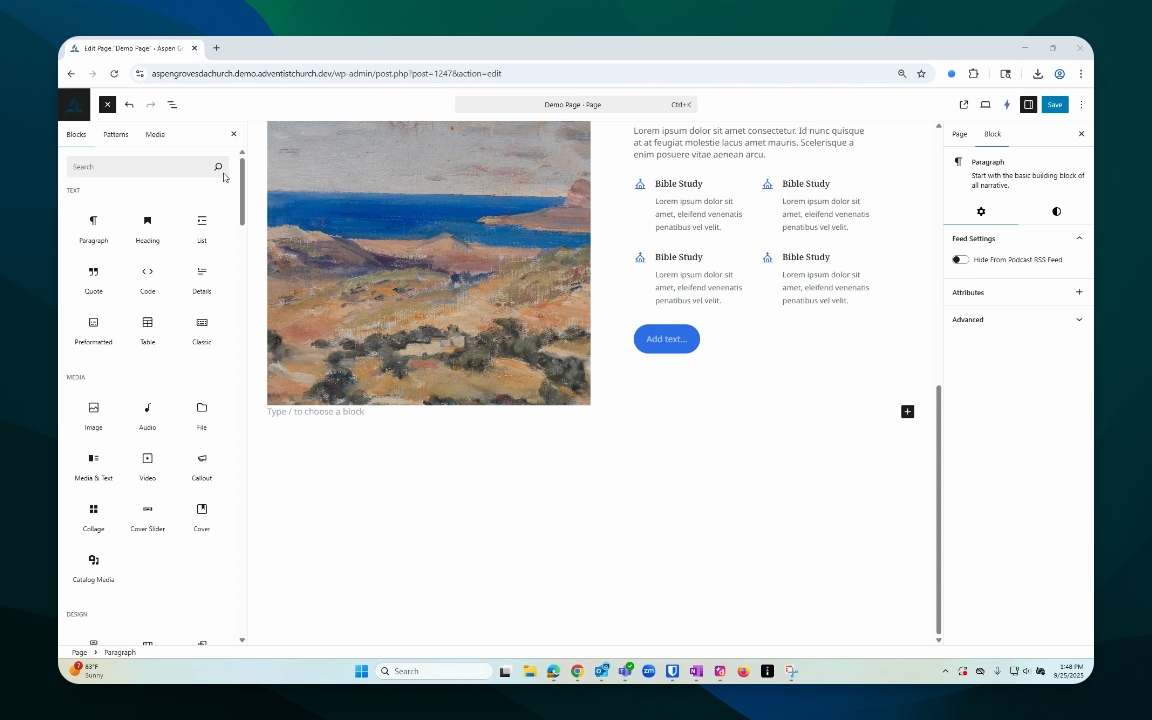Insert a Preformatted block
Screen dimensions: 1152x720
coord(93,330)
